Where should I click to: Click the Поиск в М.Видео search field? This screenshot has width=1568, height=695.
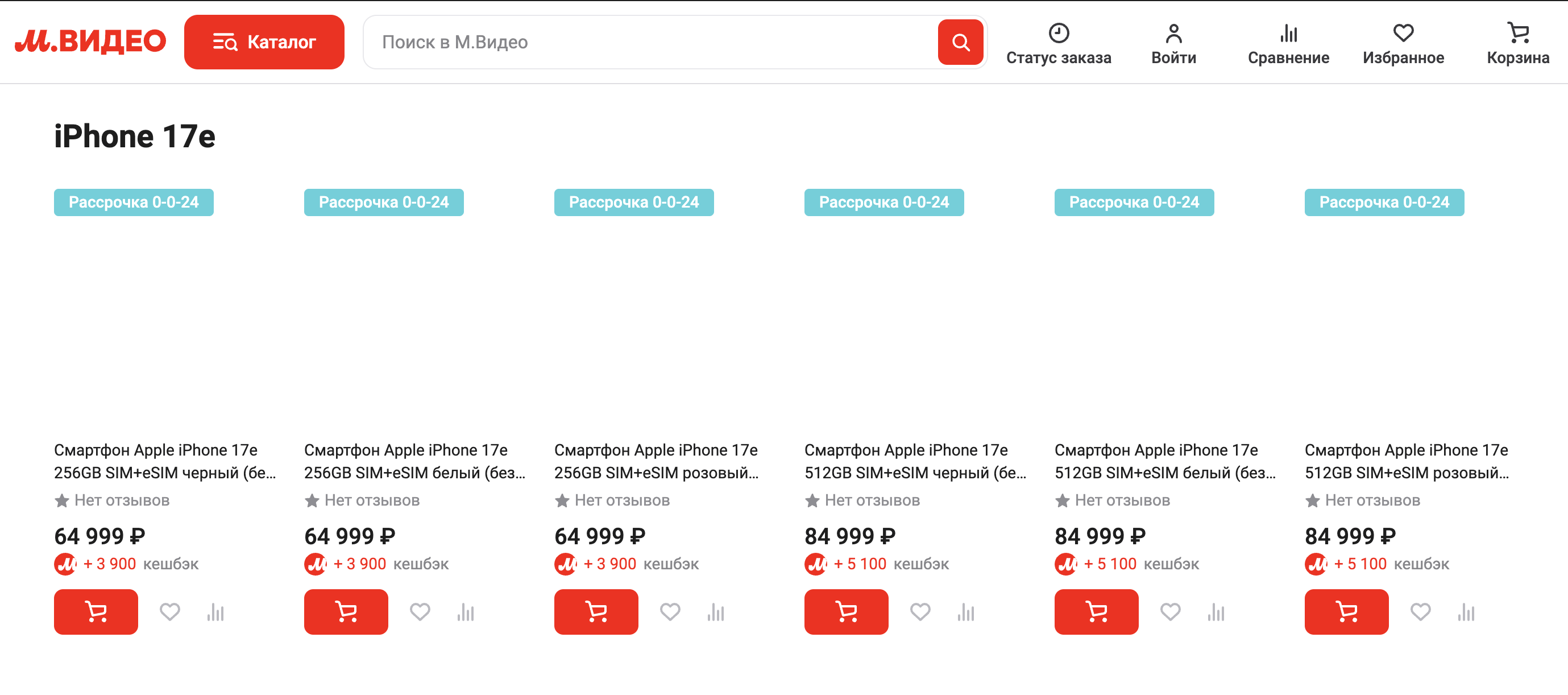click(x=609, y=42)
